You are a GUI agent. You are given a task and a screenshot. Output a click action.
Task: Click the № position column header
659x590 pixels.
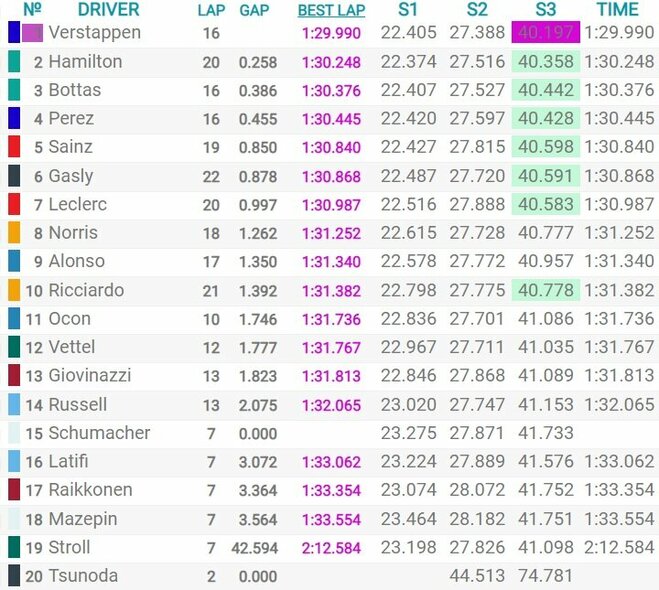coord(32,10)
